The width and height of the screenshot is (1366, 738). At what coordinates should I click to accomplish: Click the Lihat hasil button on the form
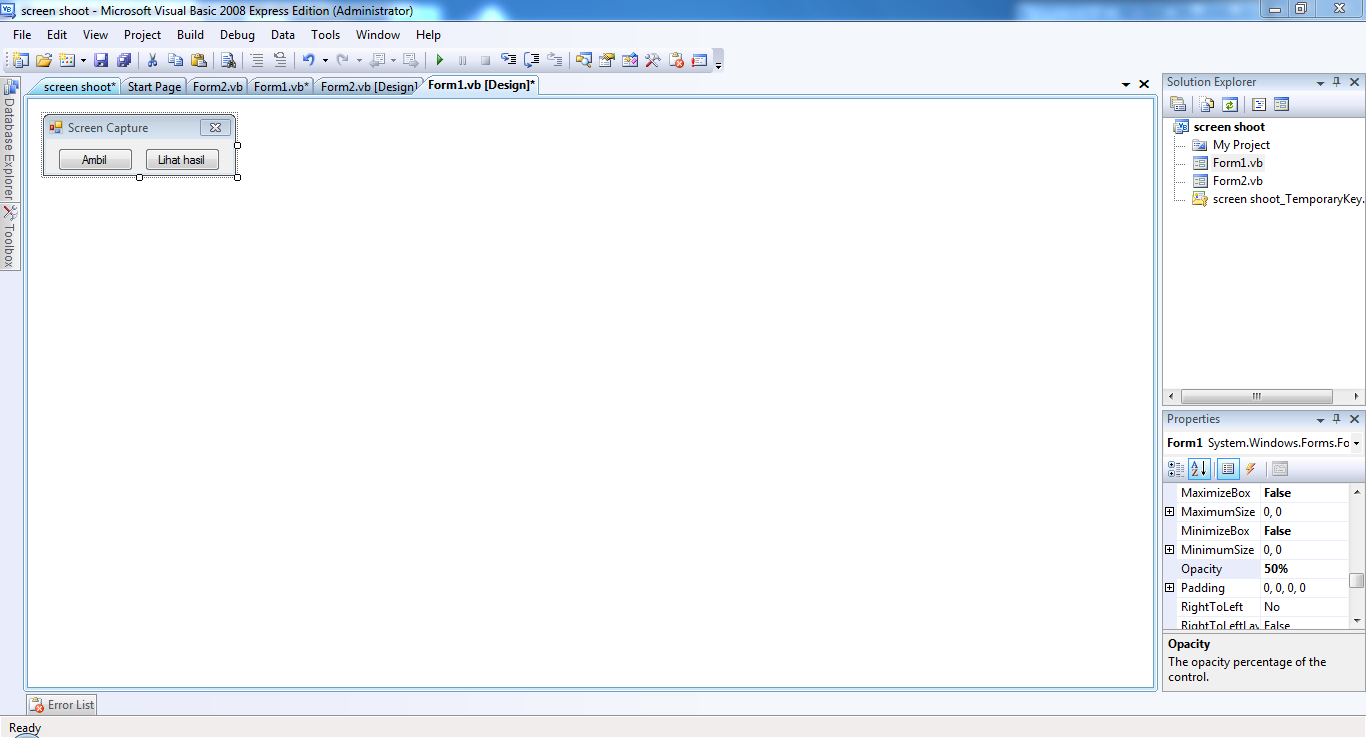(x=182, y=160)
